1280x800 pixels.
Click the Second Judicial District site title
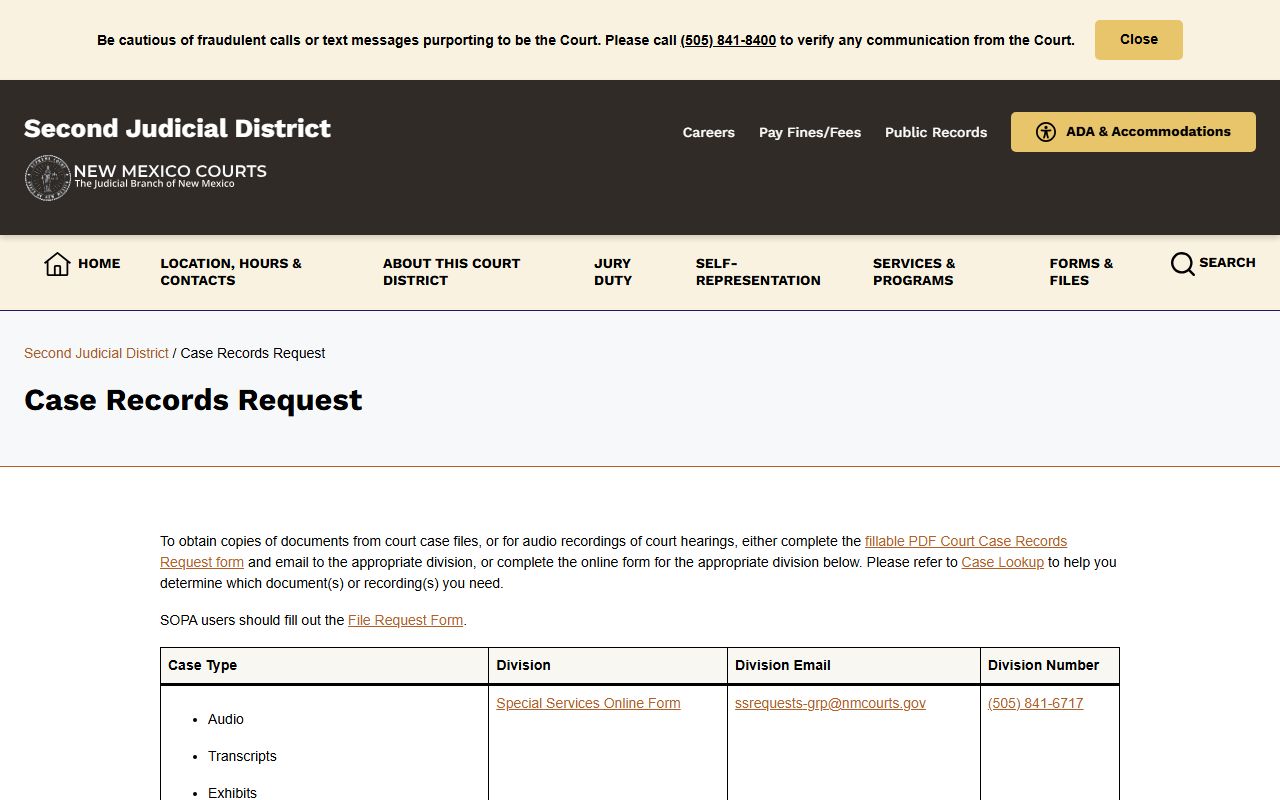pos(177,128)
